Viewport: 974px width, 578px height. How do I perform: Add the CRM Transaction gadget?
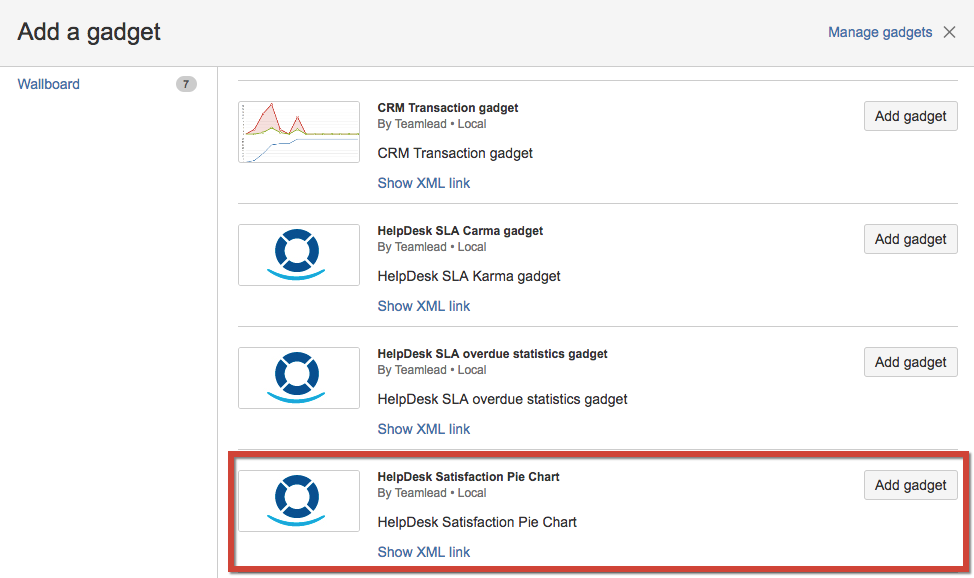pos(910,116)
